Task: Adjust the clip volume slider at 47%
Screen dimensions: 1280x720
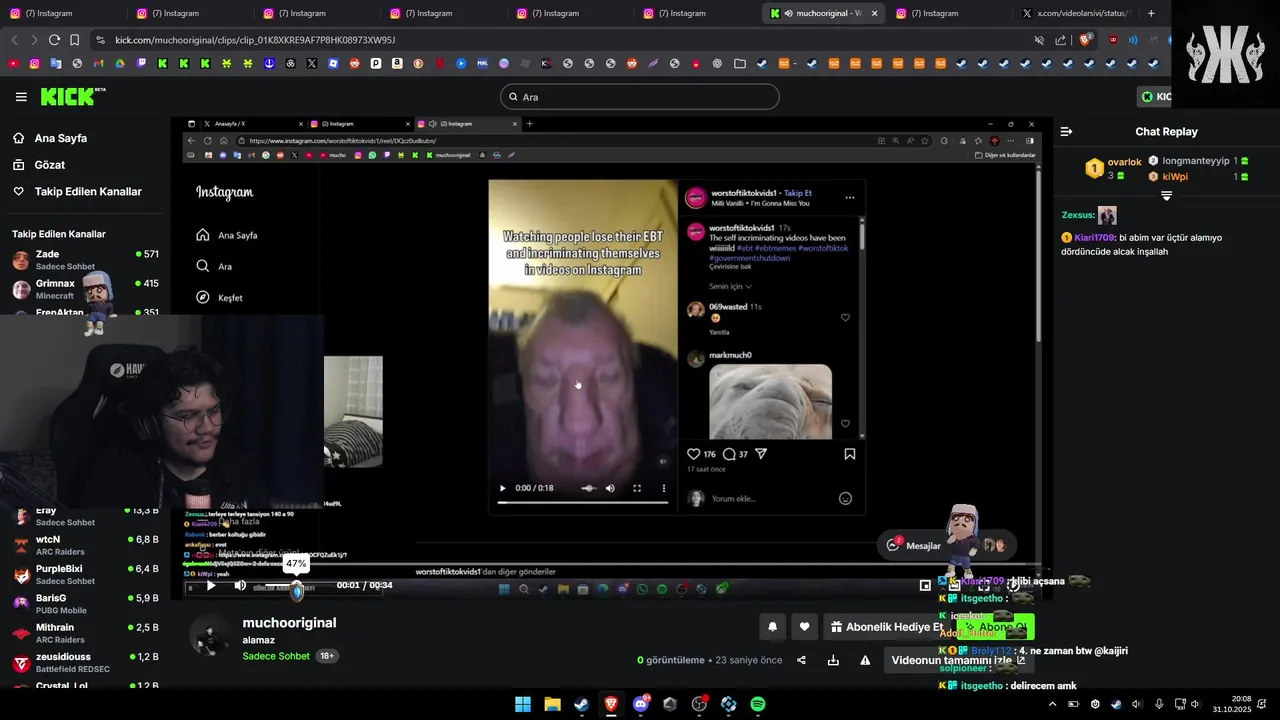Action: (x=296, y=586)
